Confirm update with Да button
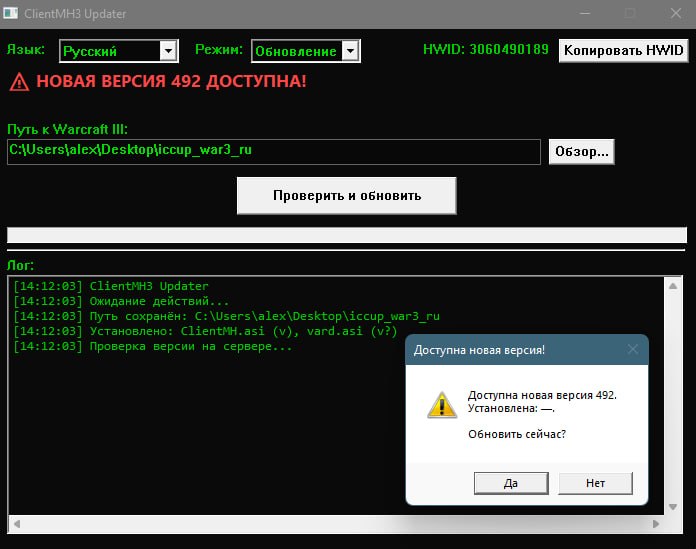The width and height of the screenshot is (696, 549). click(x=511, y=483)
